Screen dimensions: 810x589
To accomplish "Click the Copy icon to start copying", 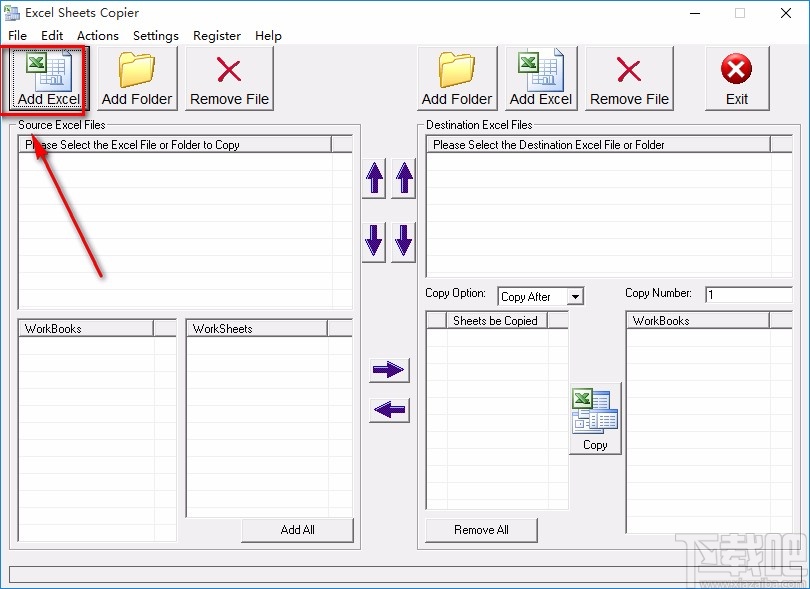I will [595, 415].
